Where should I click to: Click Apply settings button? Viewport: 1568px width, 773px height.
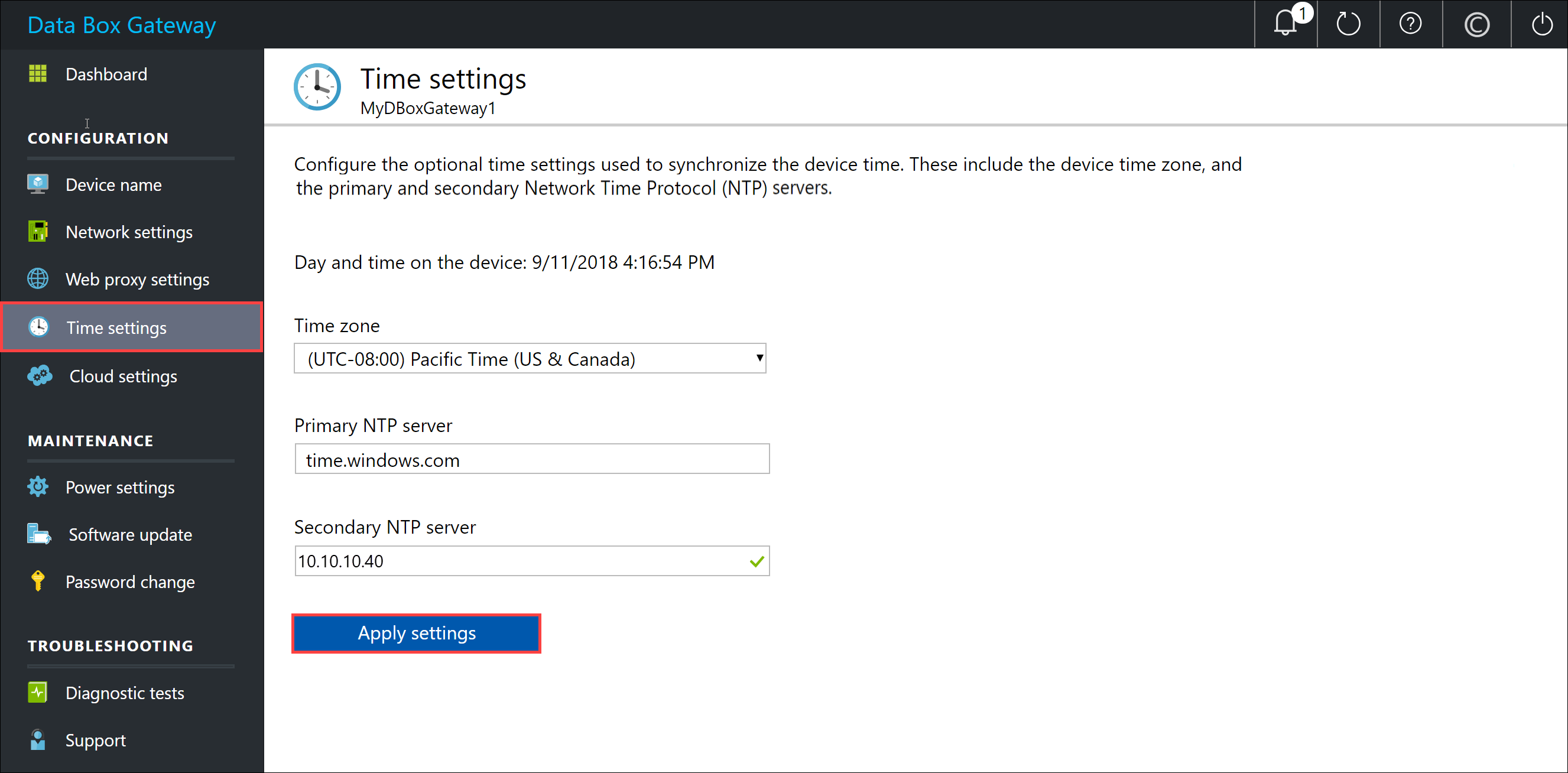click(415, 632)
